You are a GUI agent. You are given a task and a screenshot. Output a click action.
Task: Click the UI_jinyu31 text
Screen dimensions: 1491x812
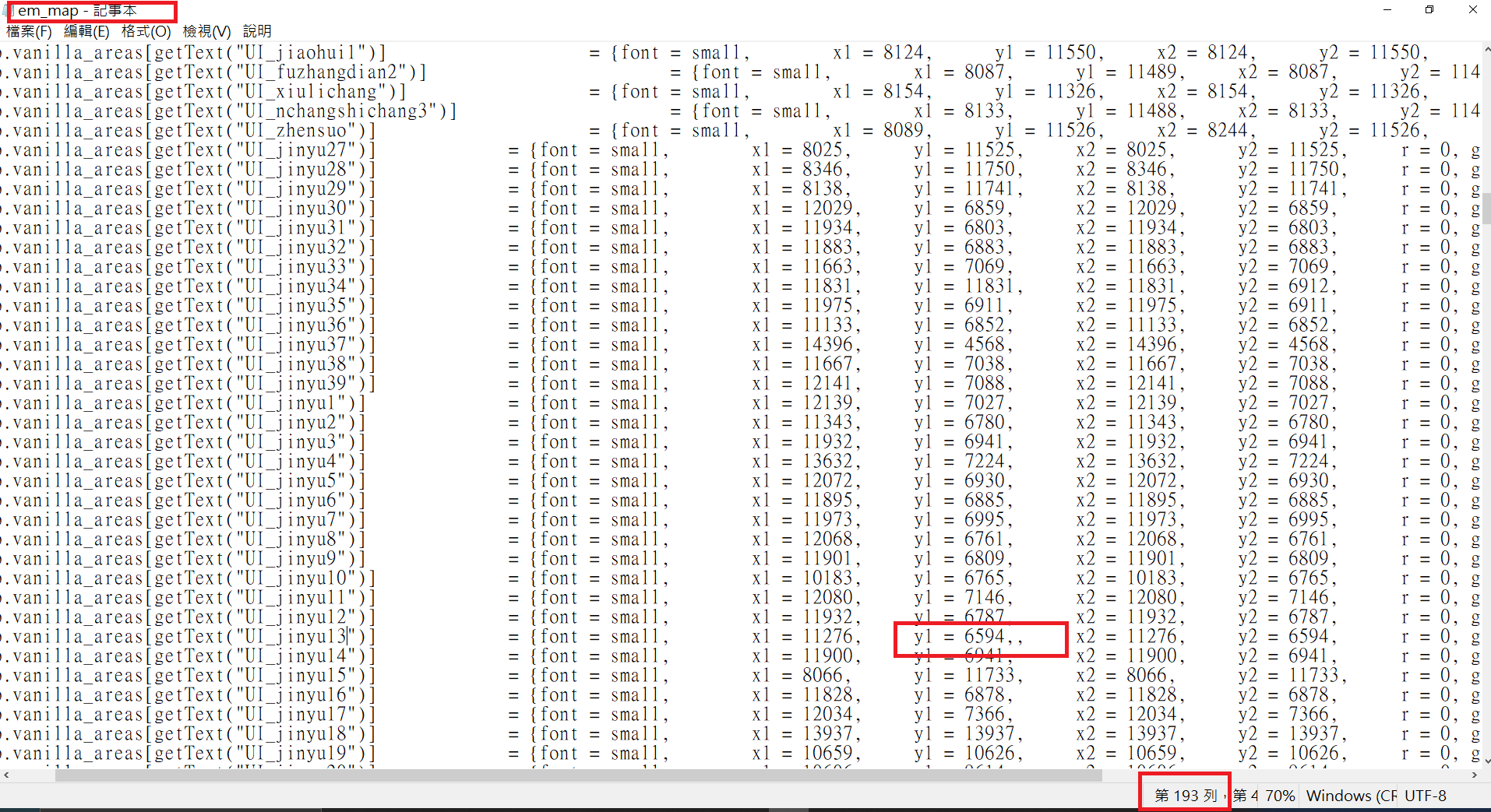click(296, 228)
